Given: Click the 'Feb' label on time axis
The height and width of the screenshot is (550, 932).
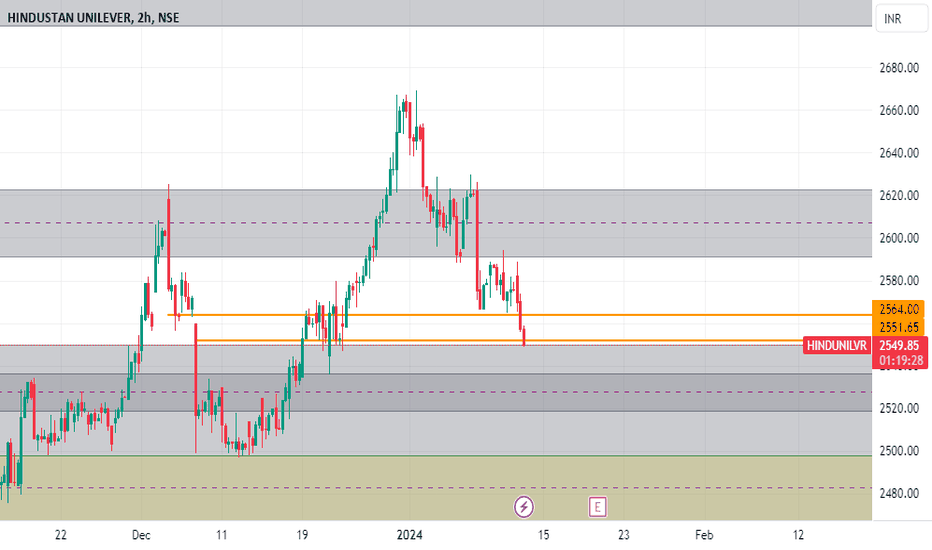Looking at the screenshot, I should [704, 535].
